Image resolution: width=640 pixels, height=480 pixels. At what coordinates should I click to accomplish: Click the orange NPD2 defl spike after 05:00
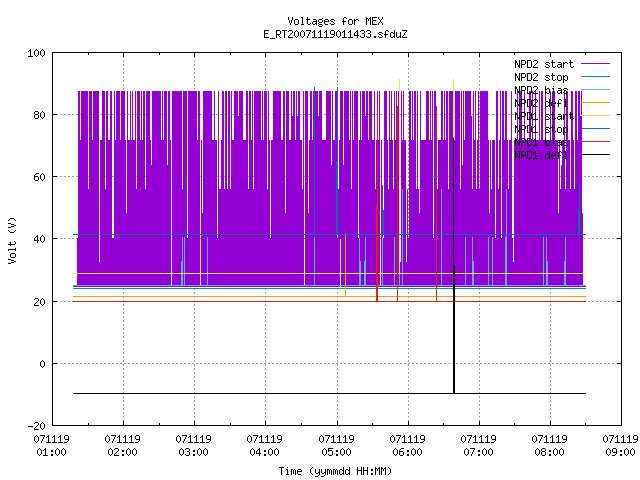click(345, 264)
